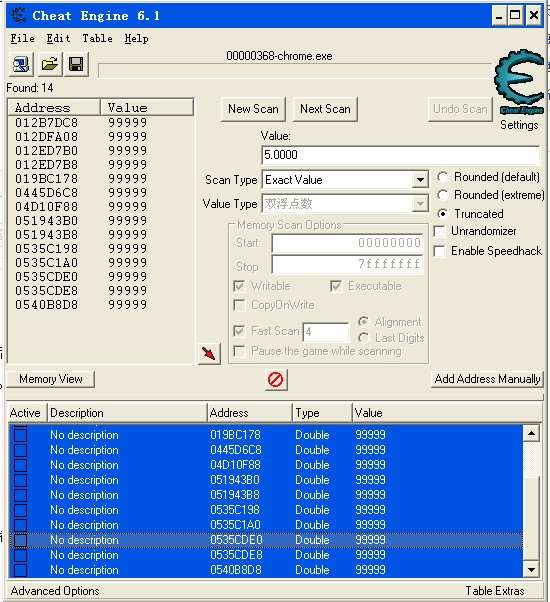The height and width of the screenshot is (602, 550).
Task: Open the process list computer icon
Action: [21, 64]
